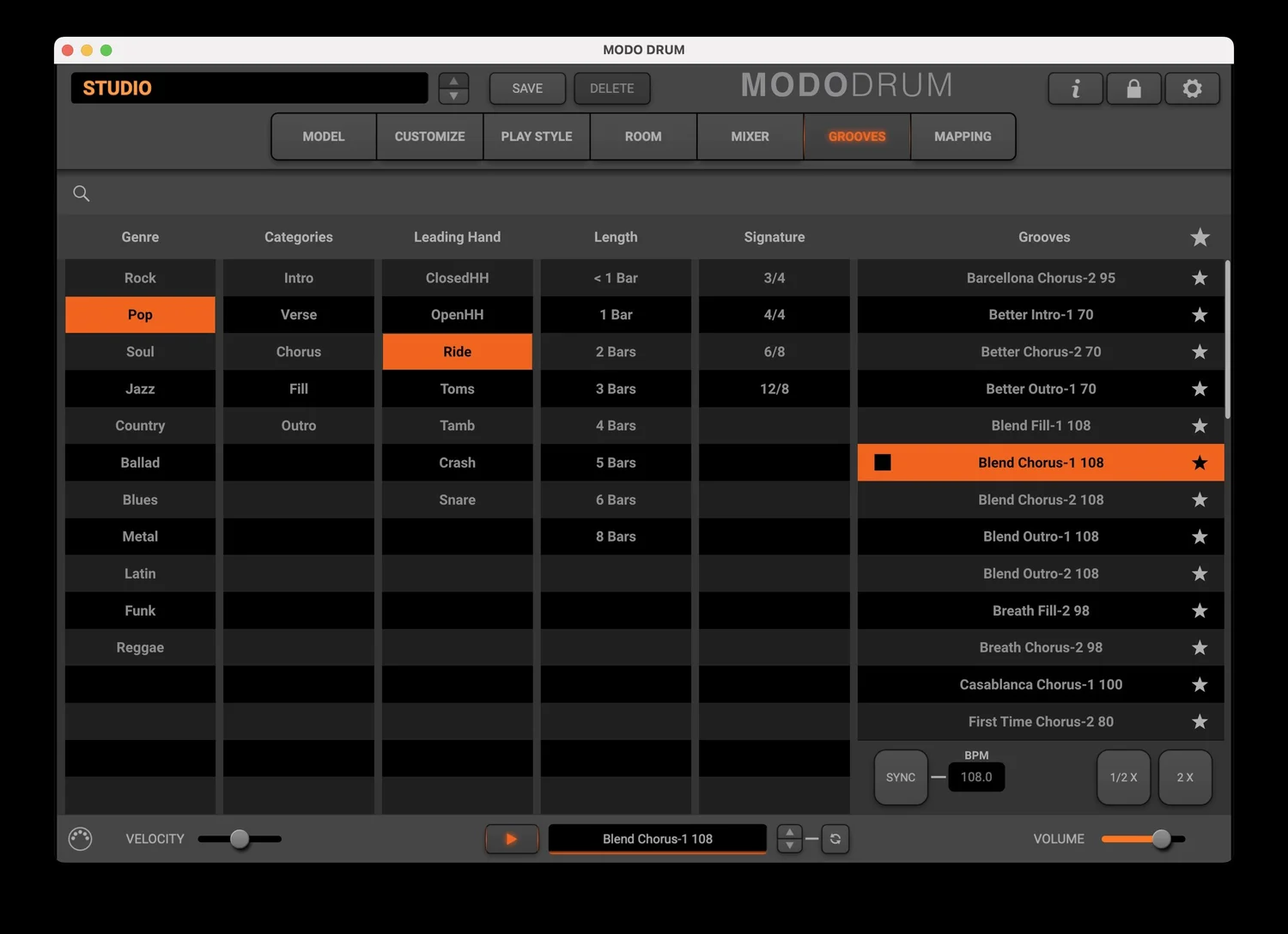
Task: Open the PLAY STYLE tab
Action: click(x=537, y=136)
